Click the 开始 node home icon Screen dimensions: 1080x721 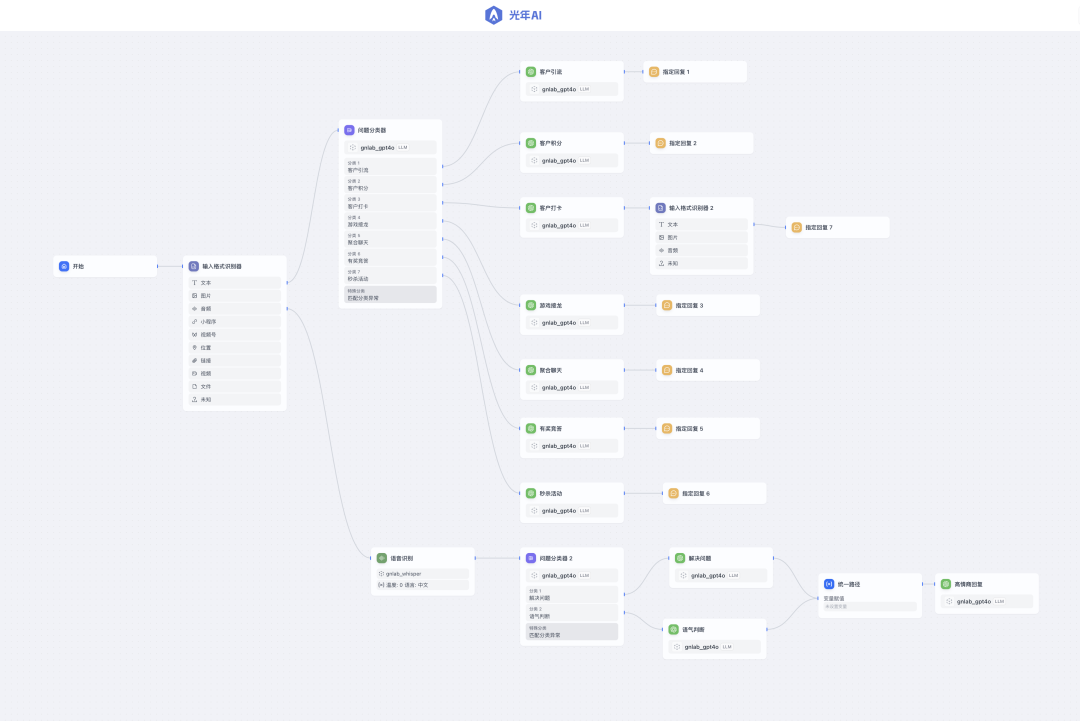point(64,267)
